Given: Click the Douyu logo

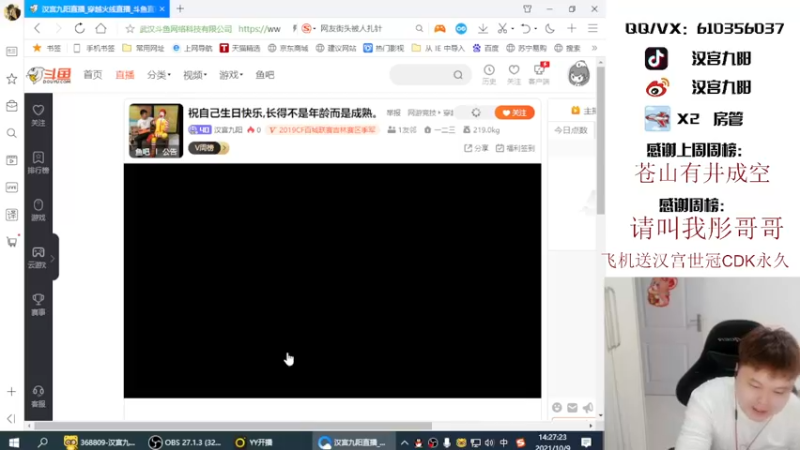Looking at the screenshot, I should coord(49,75).
